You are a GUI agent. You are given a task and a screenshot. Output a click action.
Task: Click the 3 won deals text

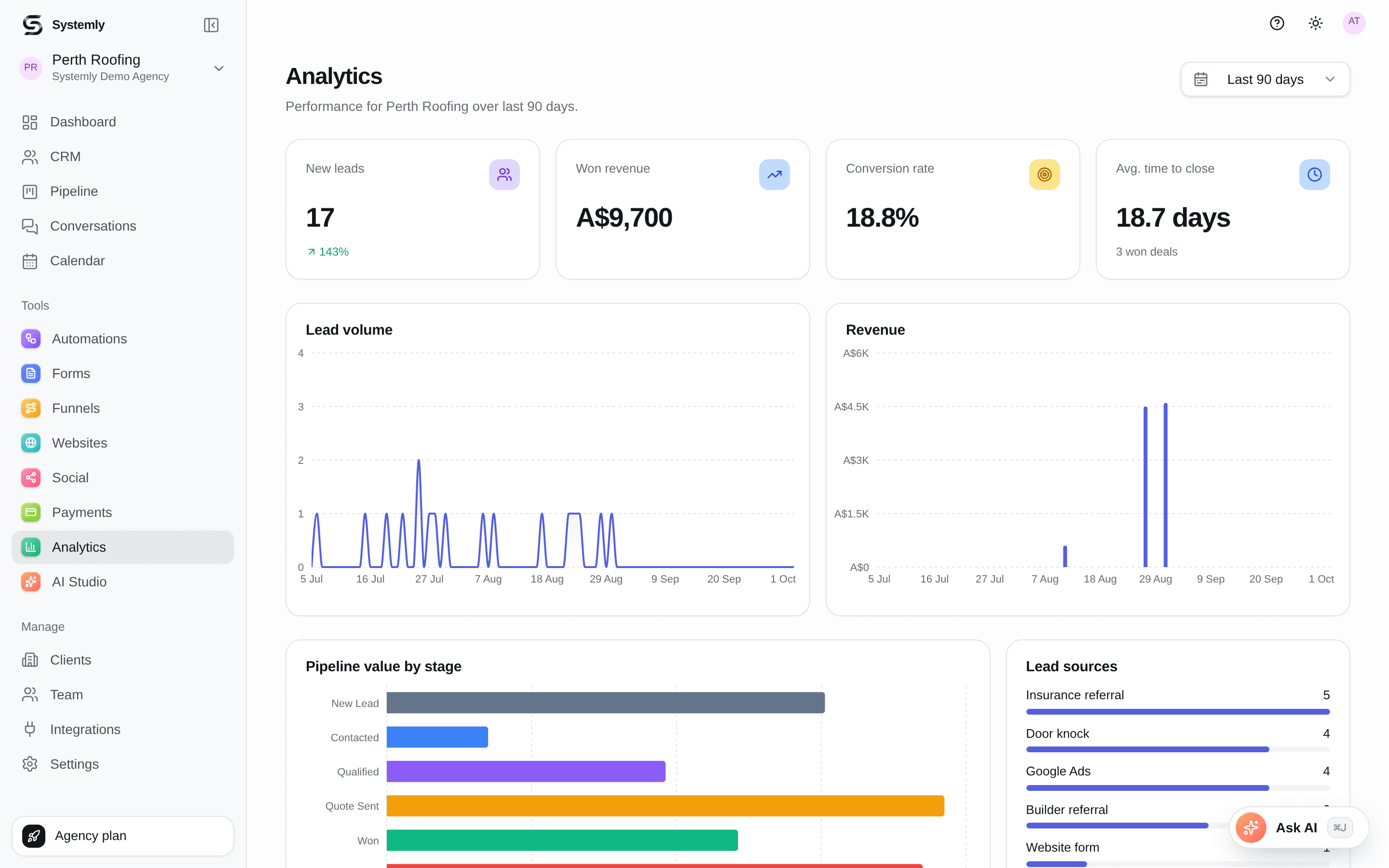pyautogui.click(x=1146, y=251)
